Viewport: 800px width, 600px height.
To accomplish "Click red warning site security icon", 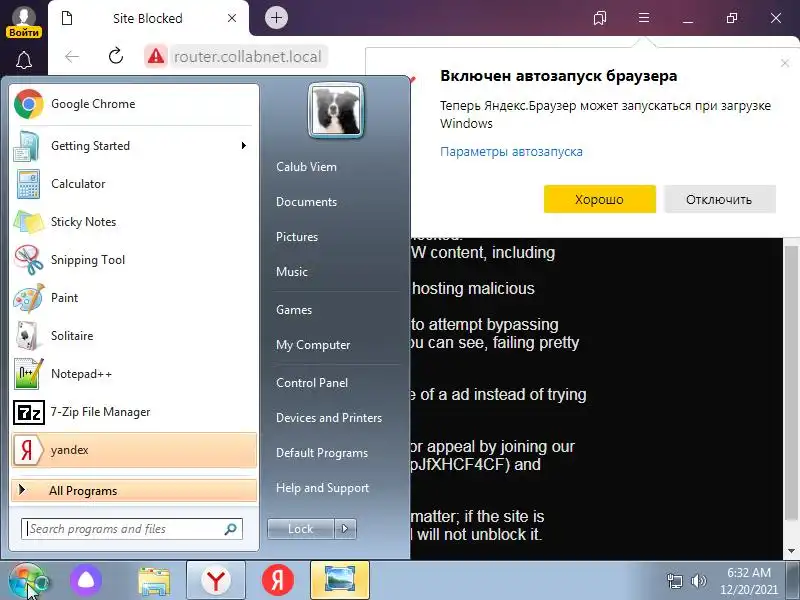I will (156, 57).
